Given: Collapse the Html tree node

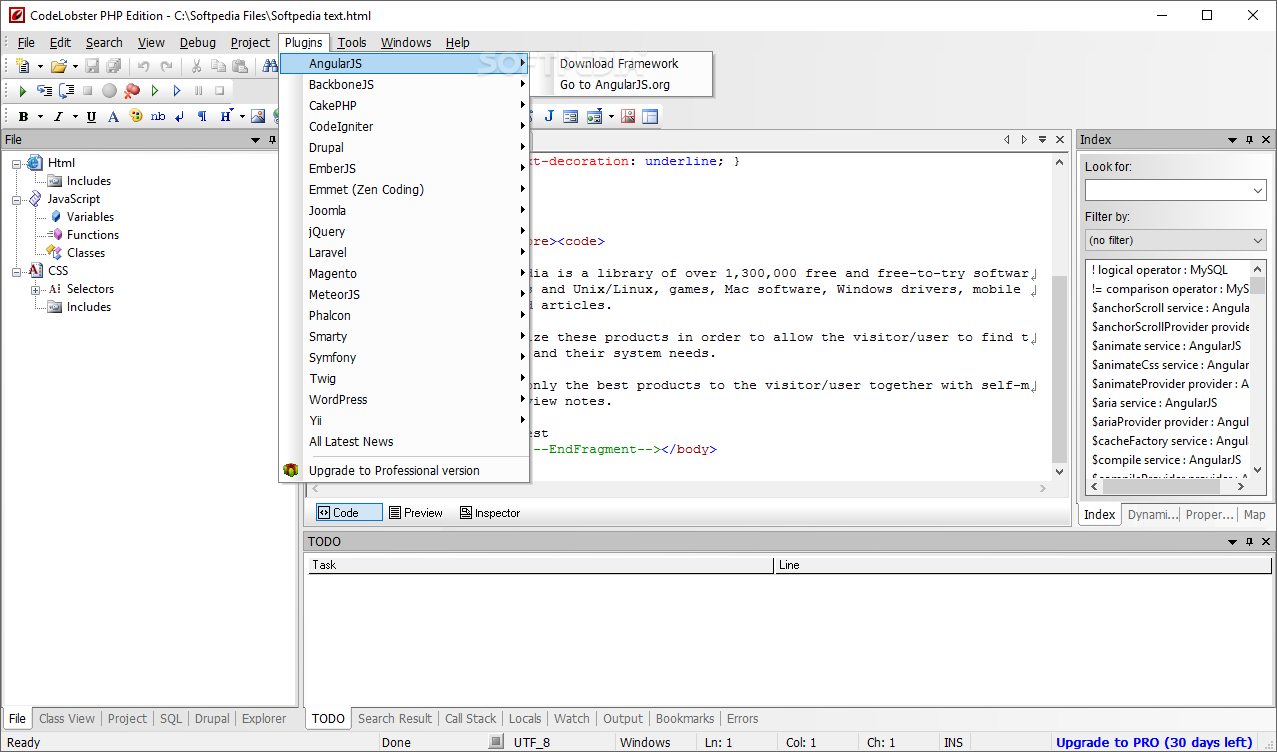Looking at the screenshot, I should [x=17, y=163].
